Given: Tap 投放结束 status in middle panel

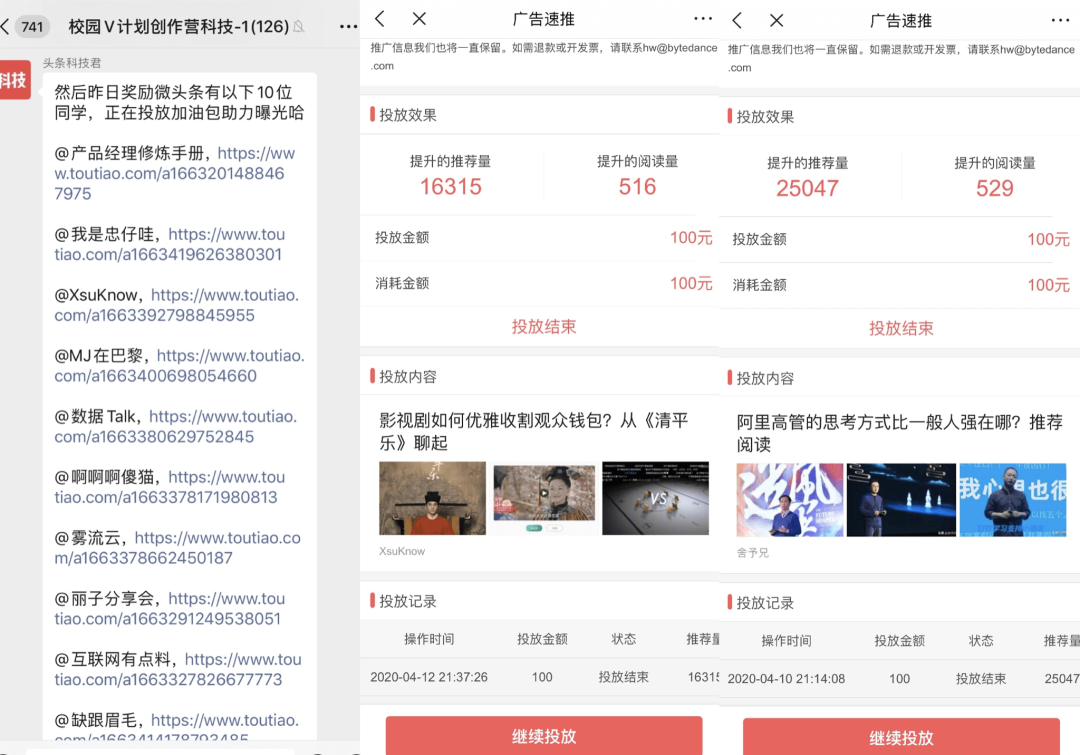Looking at the screenshot, I should pyautogui.click(x=543, y=327).
